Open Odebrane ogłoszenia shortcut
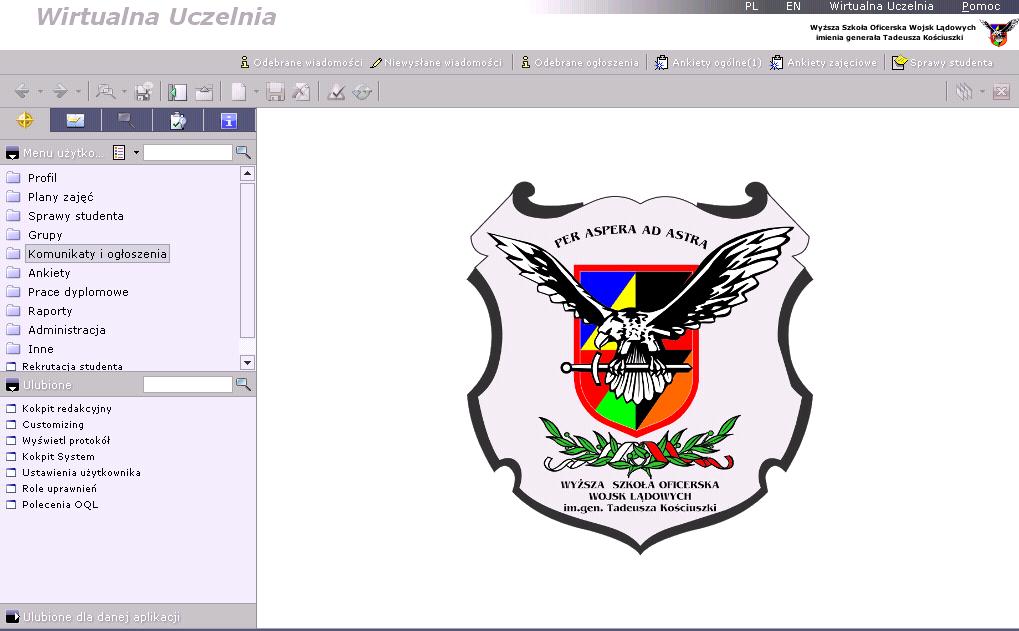 (x=580, y=62)
